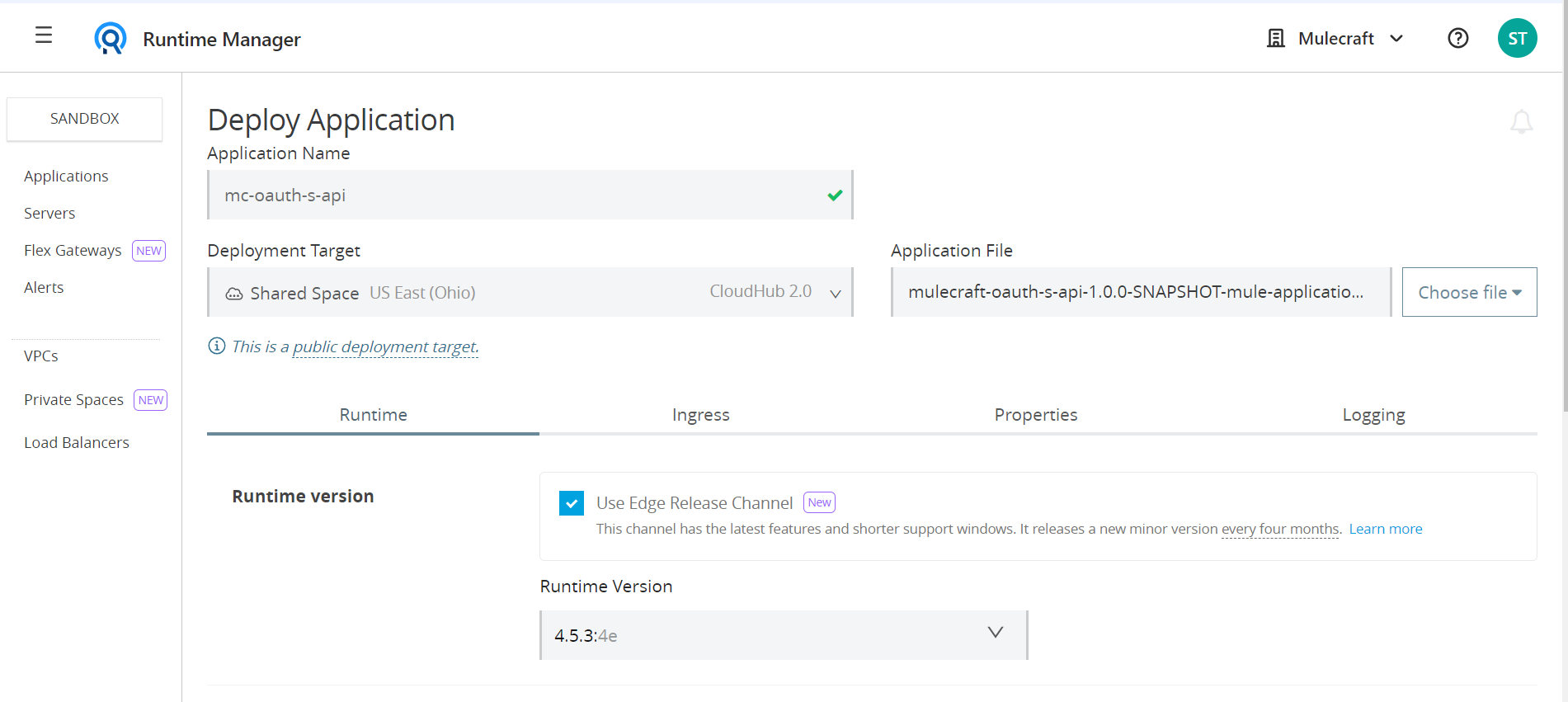Open the Logging tab
1568x702 pixels.
(1373, 415)
